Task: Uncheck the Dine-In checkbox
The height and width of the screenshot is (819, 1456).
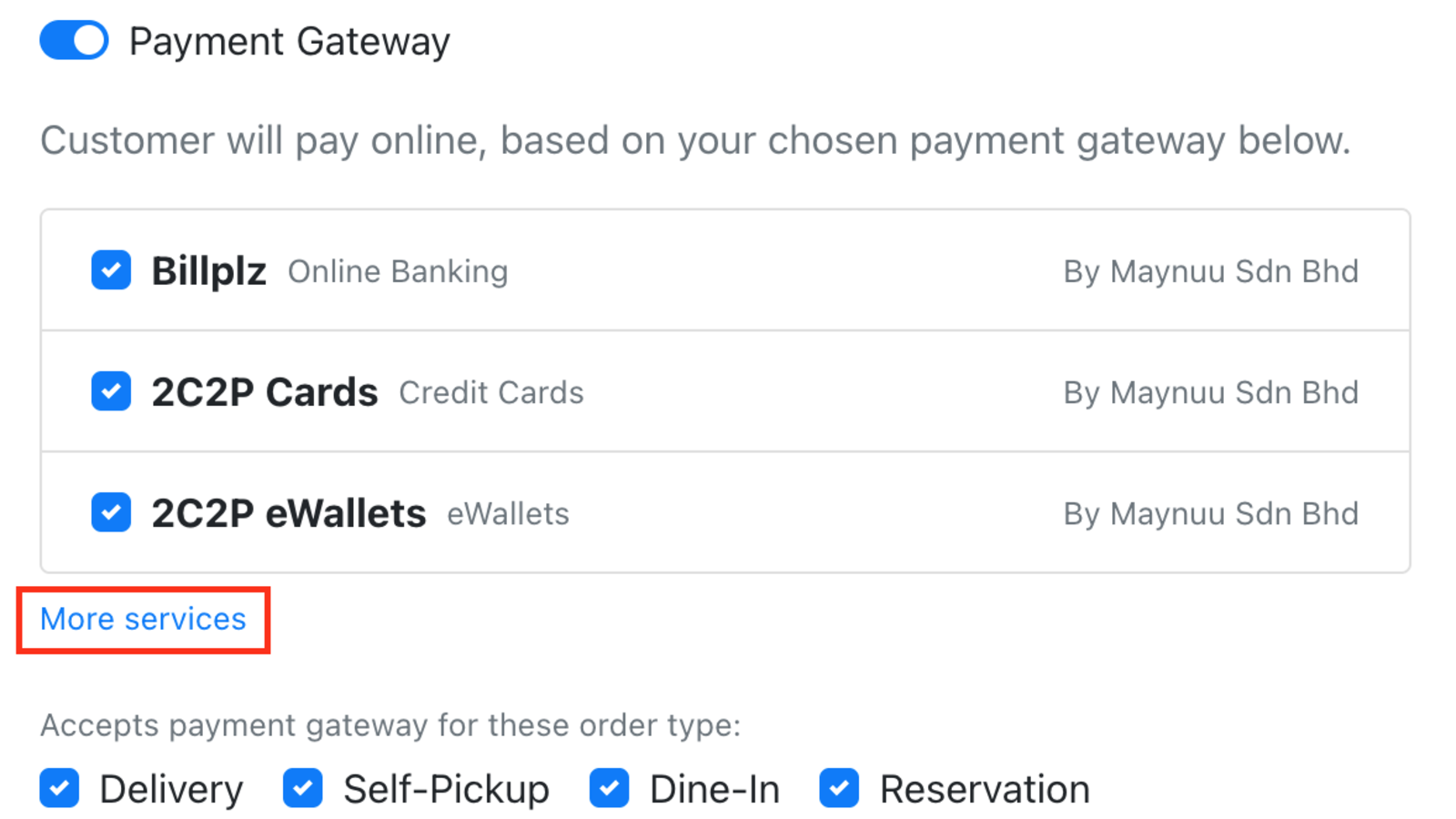Action: click(610, 788)
